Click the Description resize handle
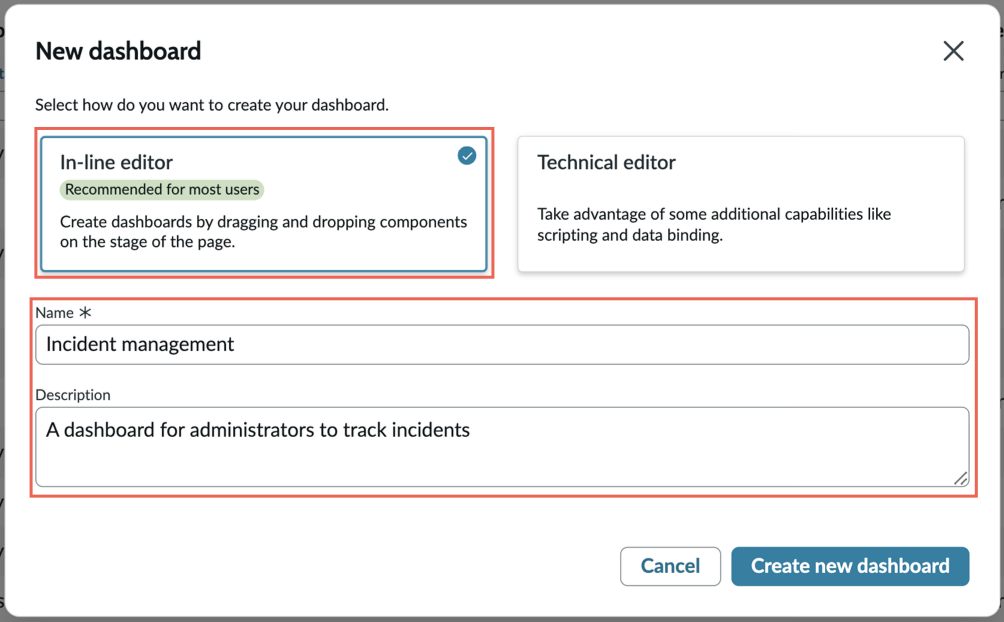1004x622 pixels. point(960,479)
